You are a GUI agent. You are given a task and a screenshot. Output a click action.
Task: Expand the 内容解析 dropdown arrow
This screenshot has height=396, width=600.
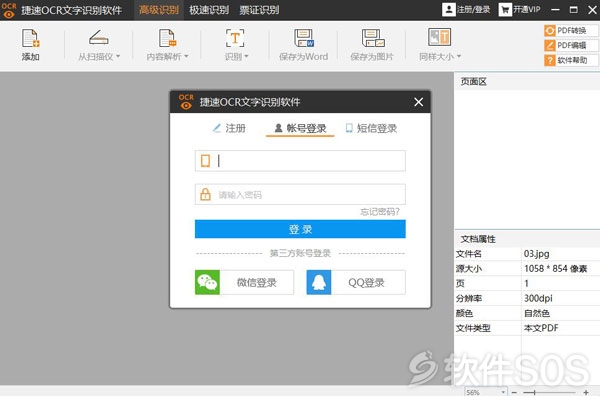coord(186,57)
